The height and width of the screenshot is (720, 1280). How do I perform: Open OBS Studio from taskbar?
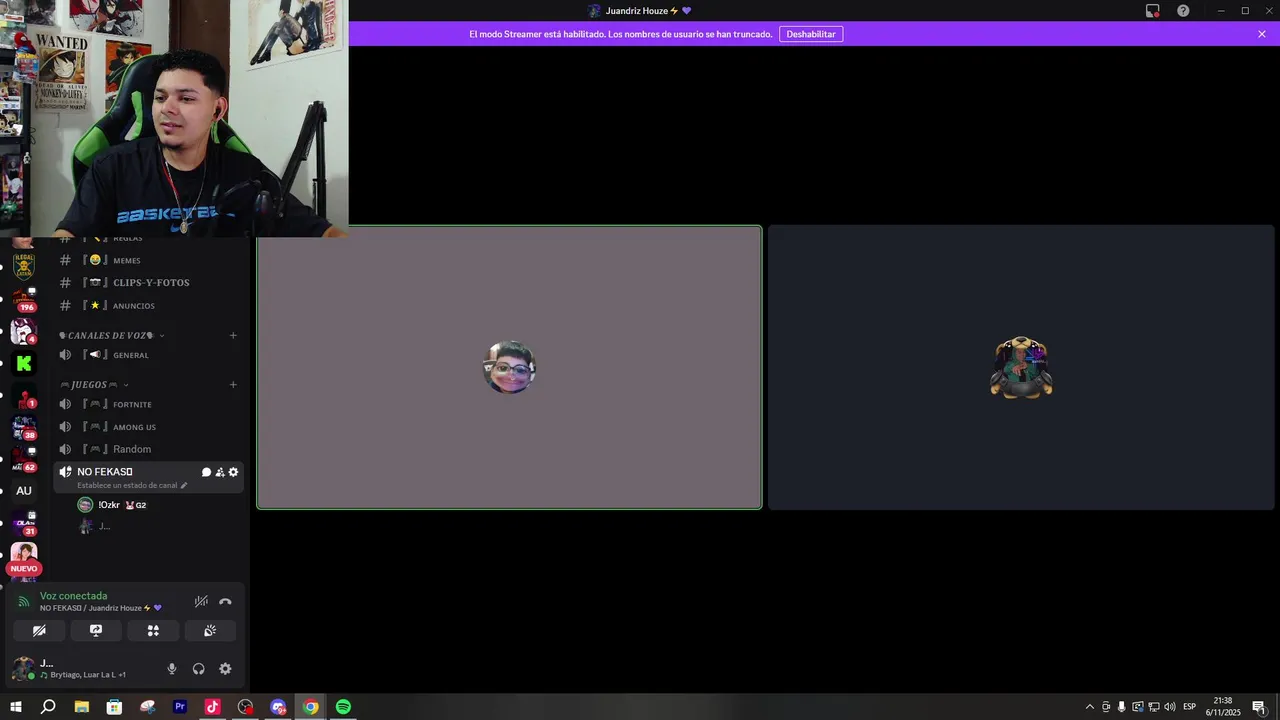246,707
